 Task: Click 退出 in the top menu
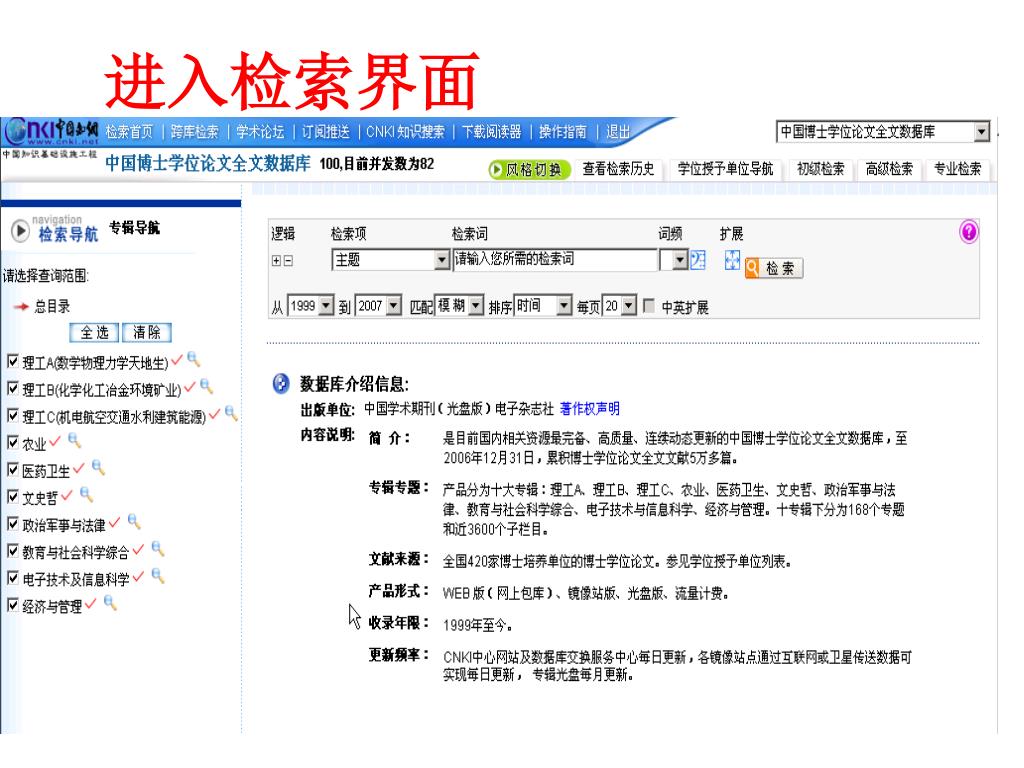pos(618,132)
